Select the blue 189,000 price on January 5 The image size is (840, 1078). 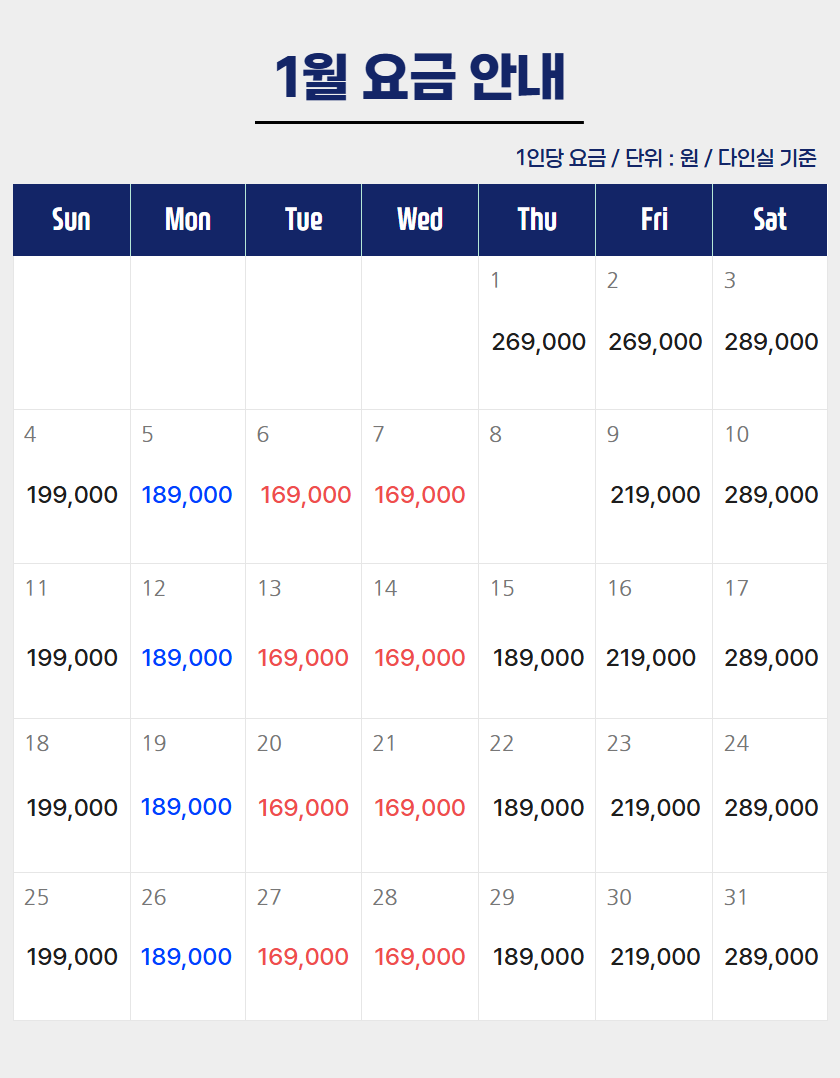(187, 495)
